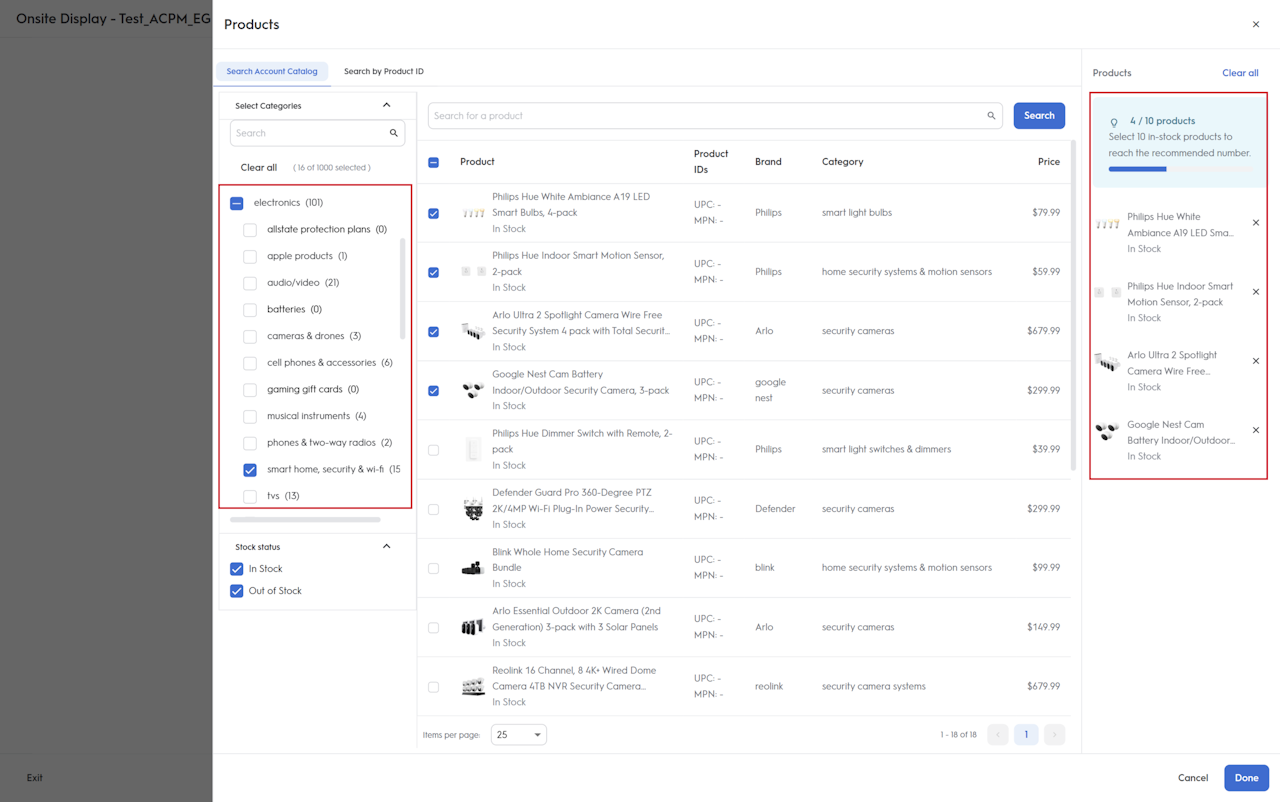1280x802 pixels.
Task: Click Exit in the background Onsite Display page
Action: [35, 778]
